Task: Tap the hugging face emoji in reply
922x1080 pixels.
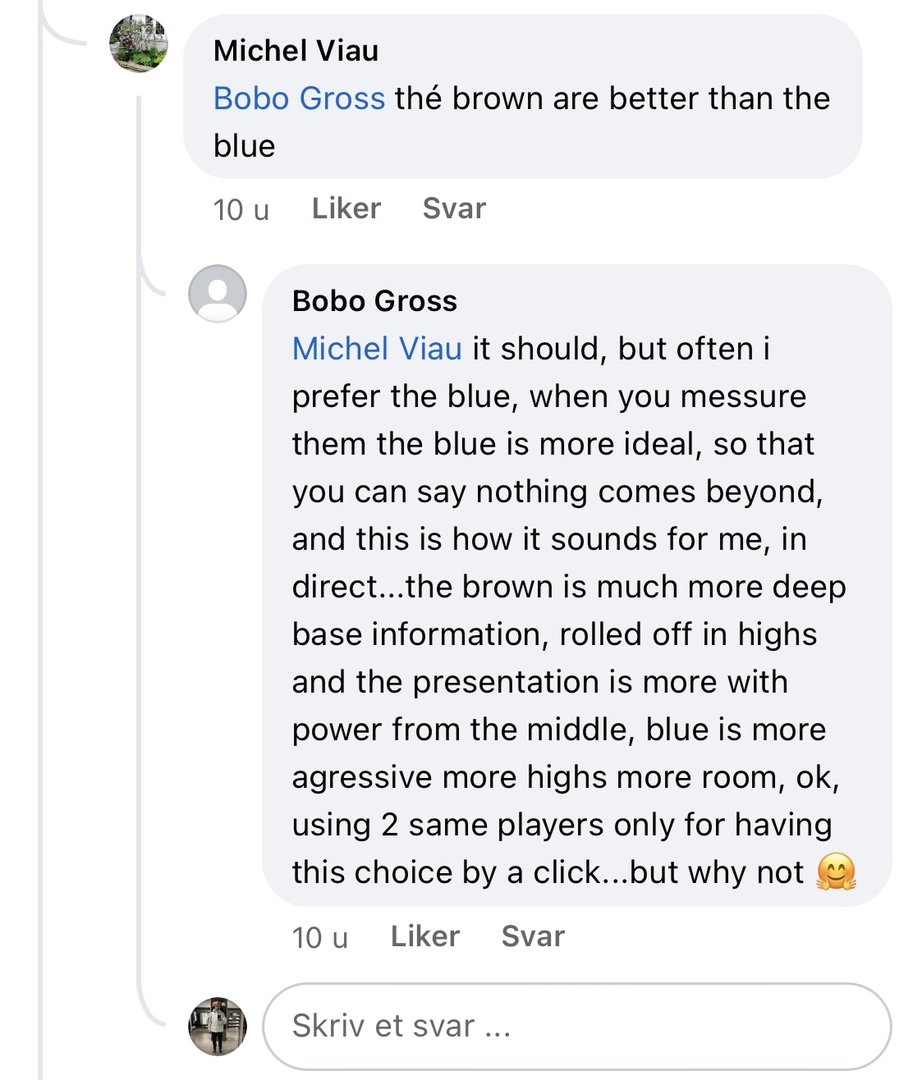Action: click(836, 873)
